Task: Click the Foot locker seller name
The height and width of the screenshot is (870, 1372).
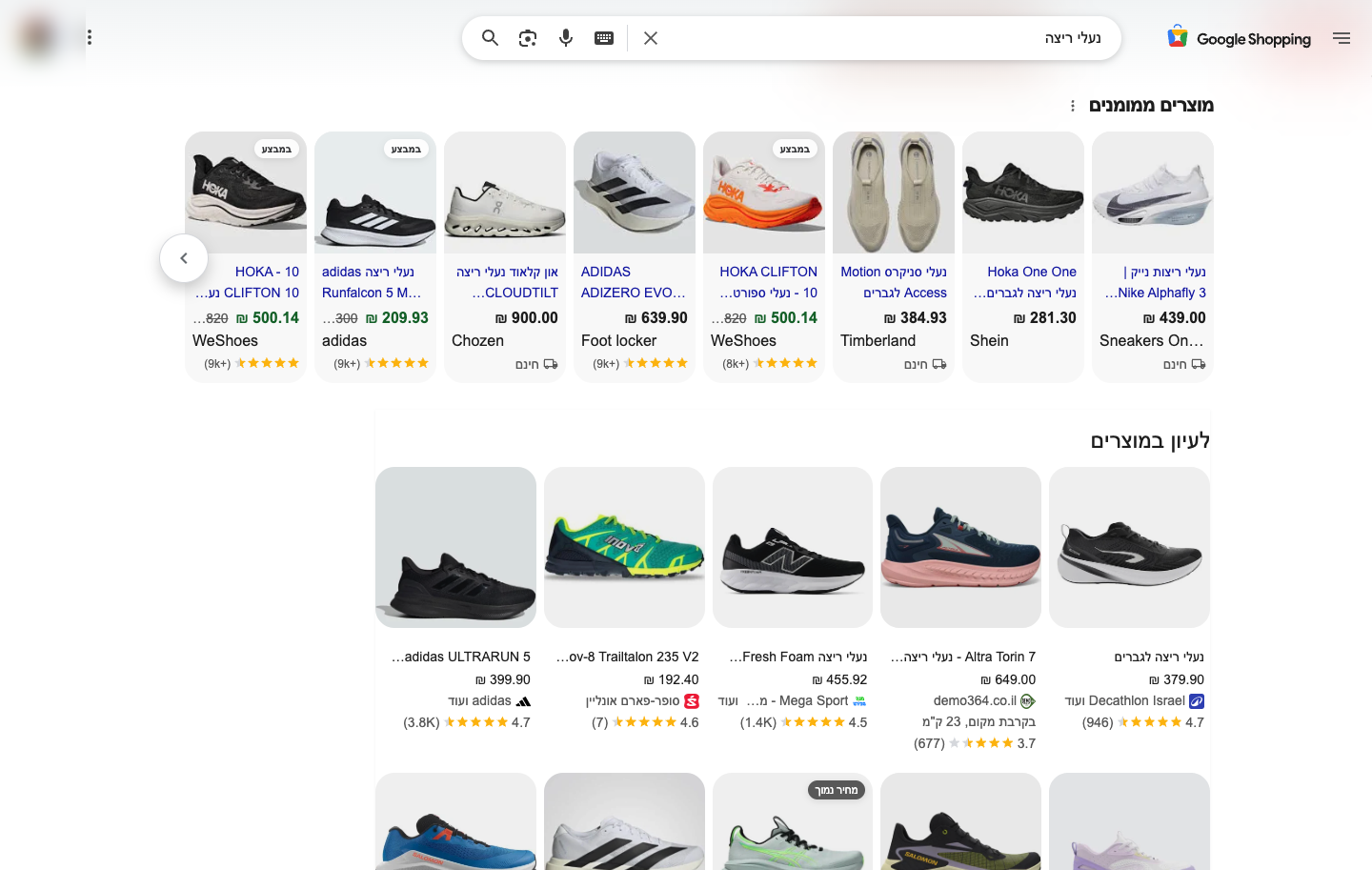Action: click(618, 341)
